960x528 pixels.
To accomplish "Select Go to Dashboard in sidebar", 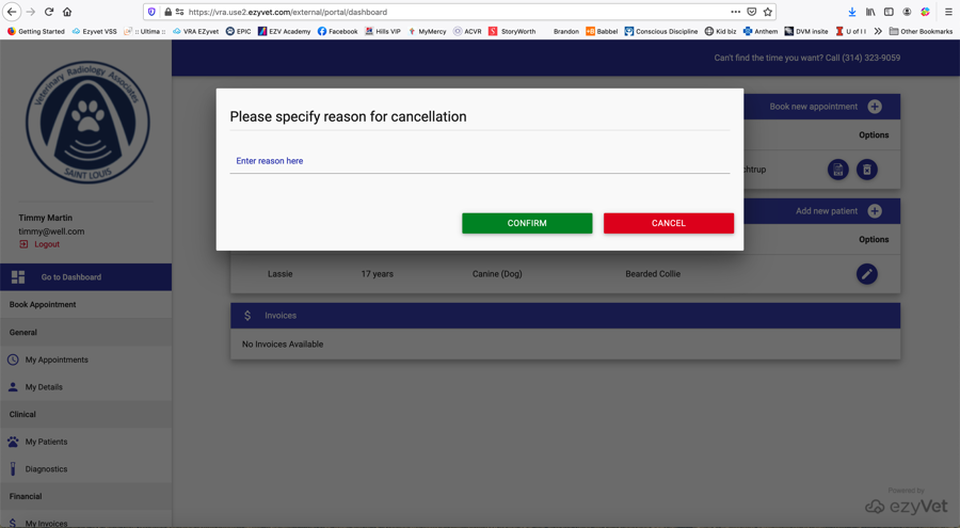I will 70,277.
